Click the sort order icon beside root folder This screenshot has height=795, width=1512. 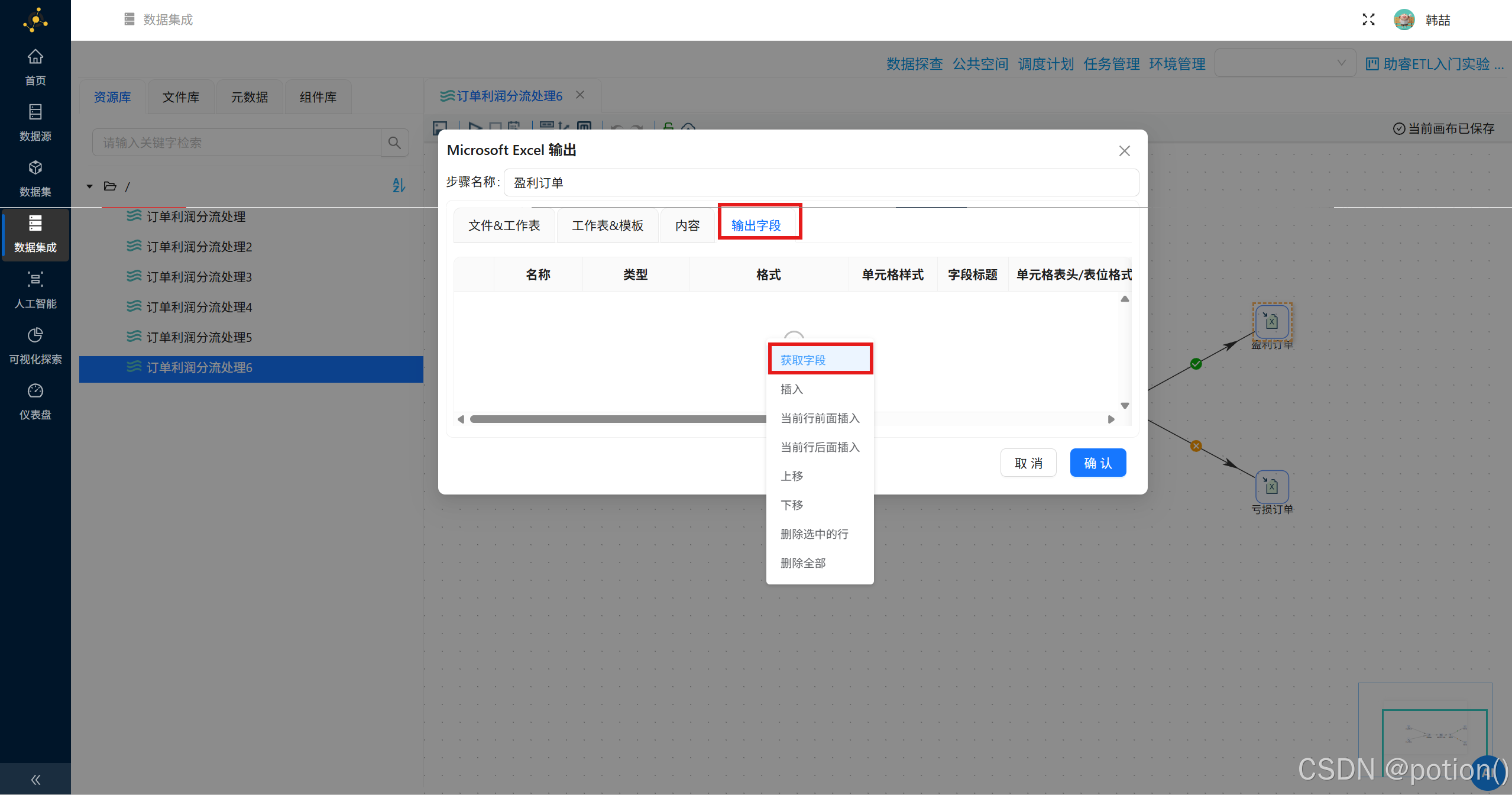coord(399,186)
